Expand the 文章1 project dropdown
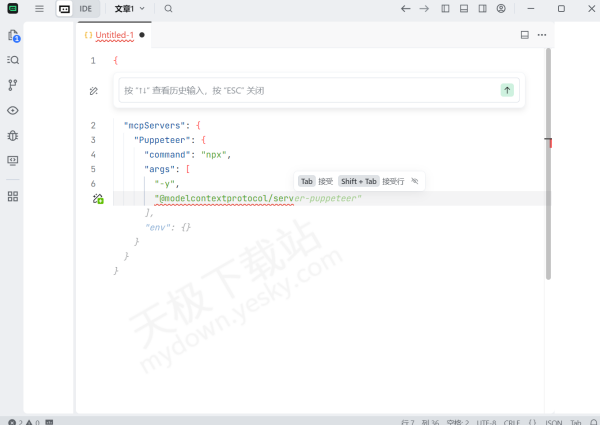The width and height of the screenshot is (600, 425). click(129, 8)
